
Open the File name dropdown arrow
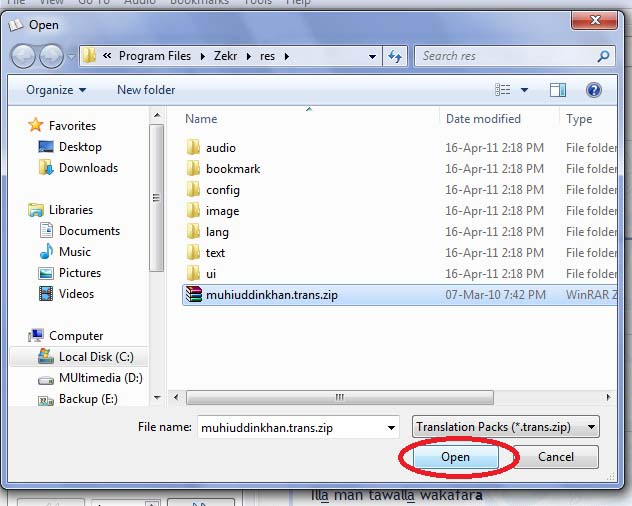[x=391, y=427]
